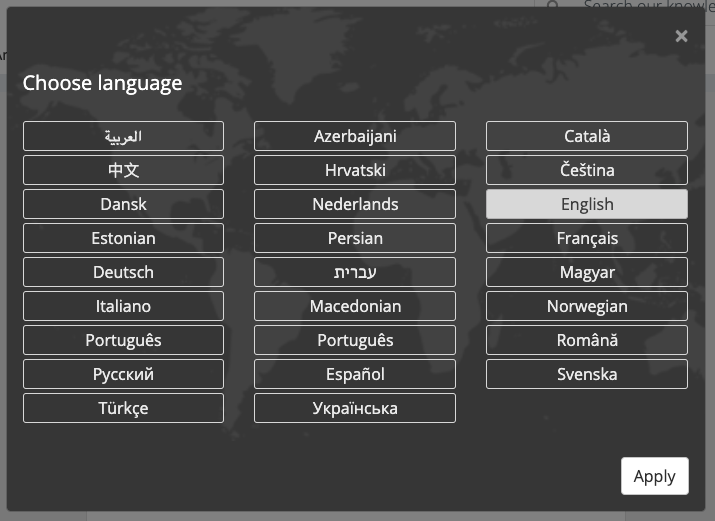Viewport: 715px width, 521px height.
Task: Click the Apply button
Action: coord(654,476)
